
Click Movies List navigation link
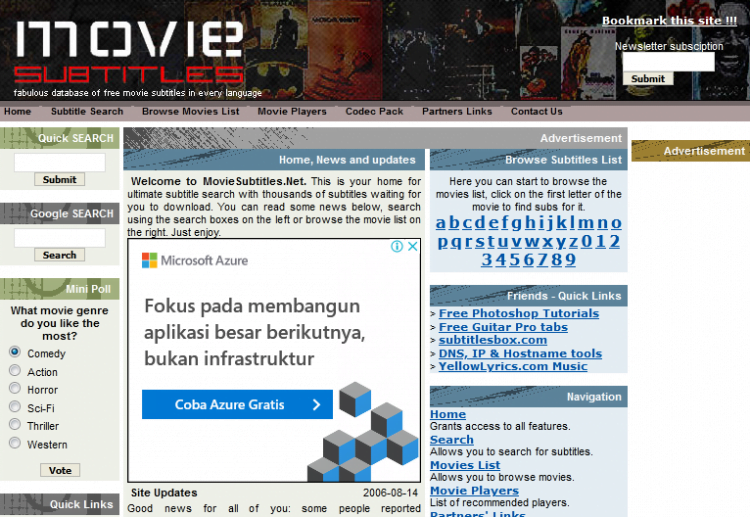point(465,465)
